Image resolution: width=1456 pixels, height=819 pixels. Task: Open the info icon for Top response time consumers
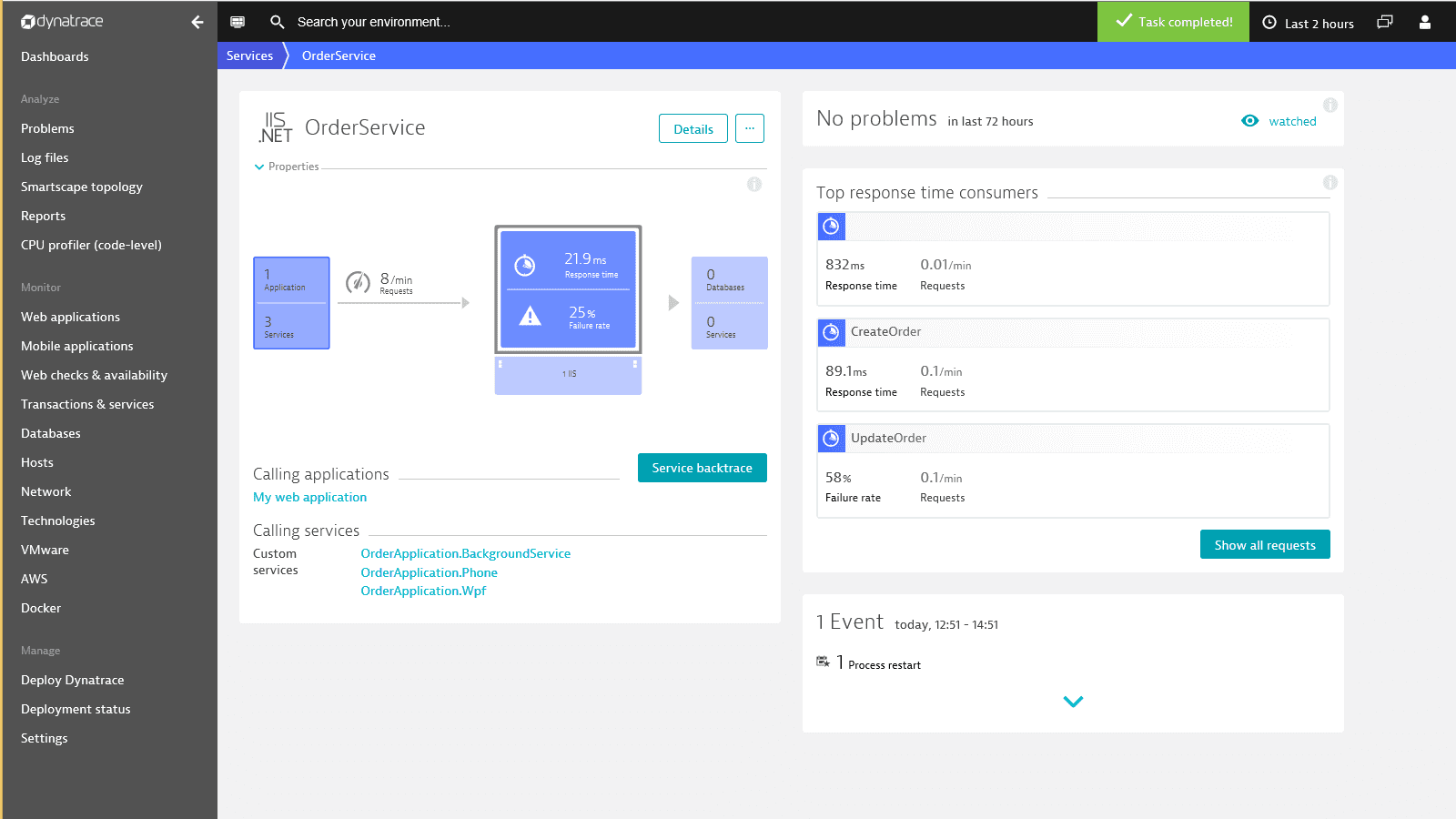[1330, 183]
